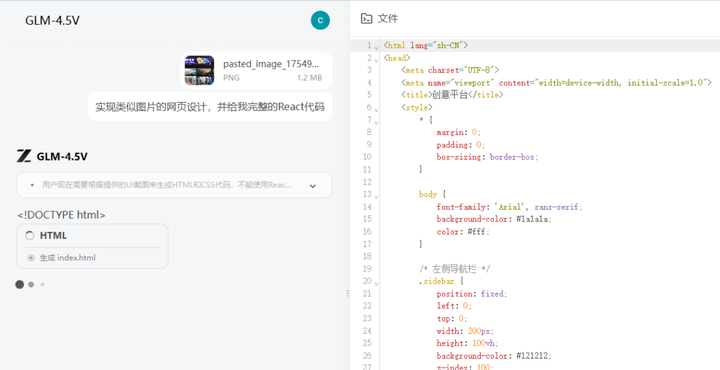Click the HTML loading spinner icon
Viewport: 720px width, 370px height.
tap(29, 235)
